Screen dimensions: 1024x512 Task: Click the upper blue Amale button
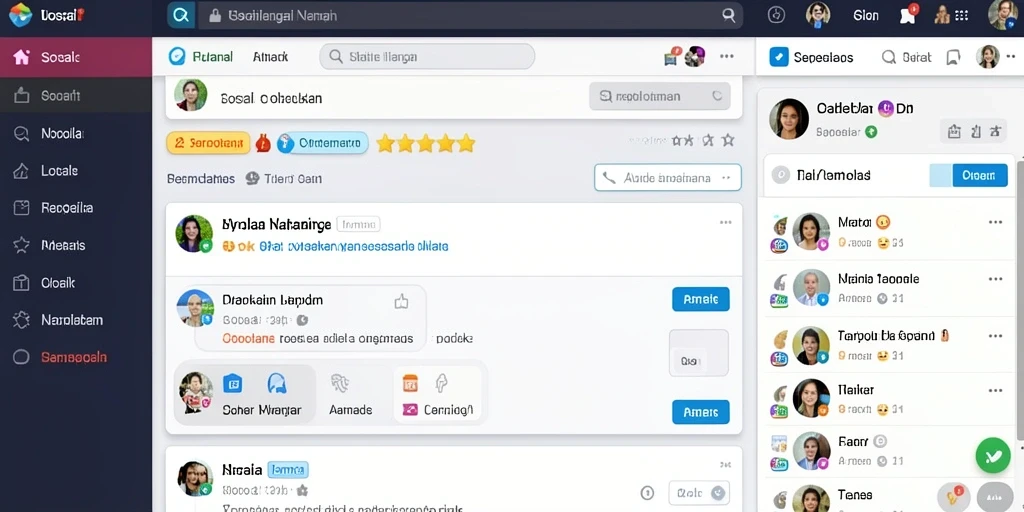pos(701,299)
